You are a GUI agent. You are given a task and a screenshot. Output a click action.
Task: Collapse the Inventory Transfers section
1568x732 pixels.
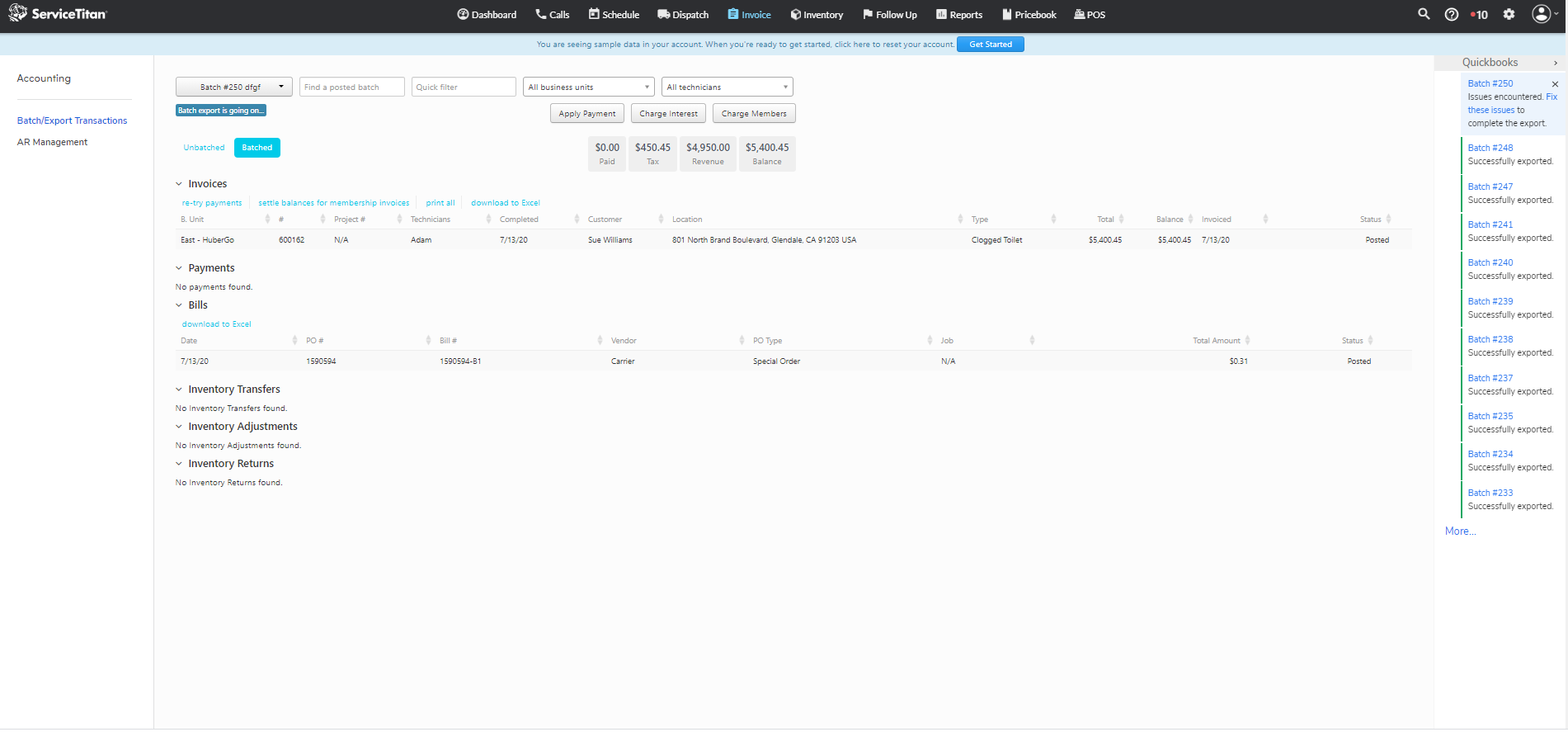(179, 390)
